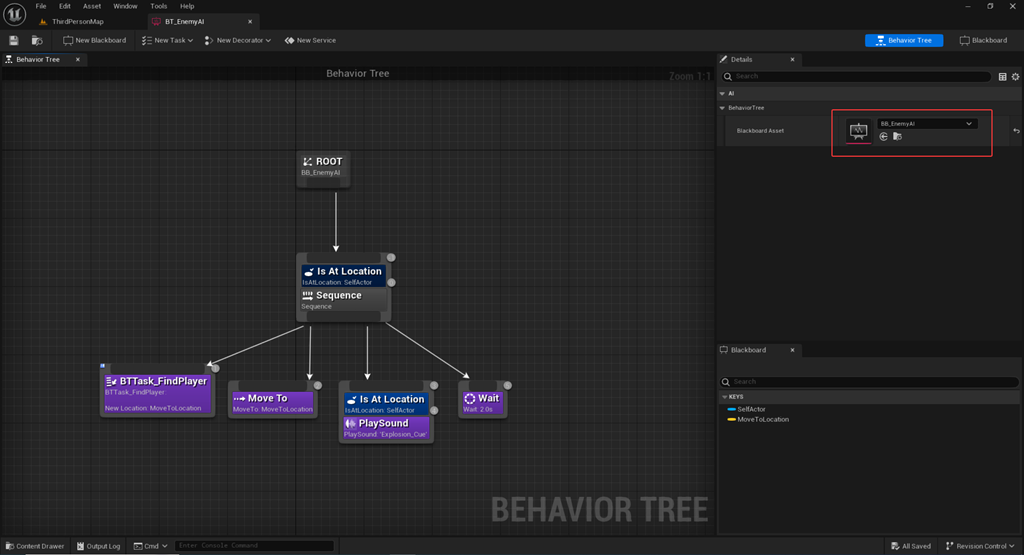The width and height of the screenshot is (1024, 555).
Task: Select the BTTask_FindPlayer node
Action: point(157,394)
